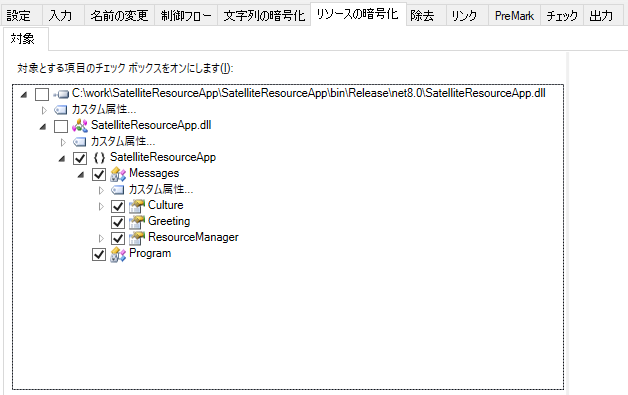Select the 制御フロー tab
Image resolution: width=628 pixels, height=395 pixels.
186,16
